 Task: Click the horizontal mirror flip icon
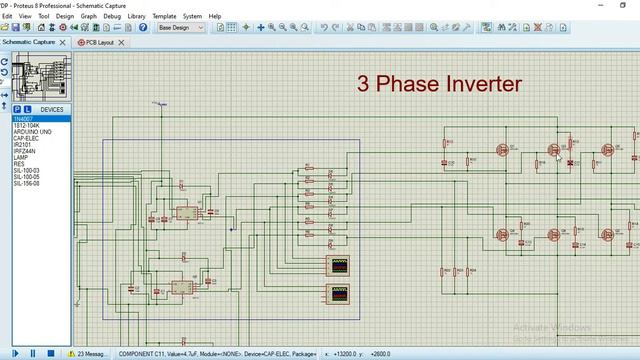tap(4, 95)
